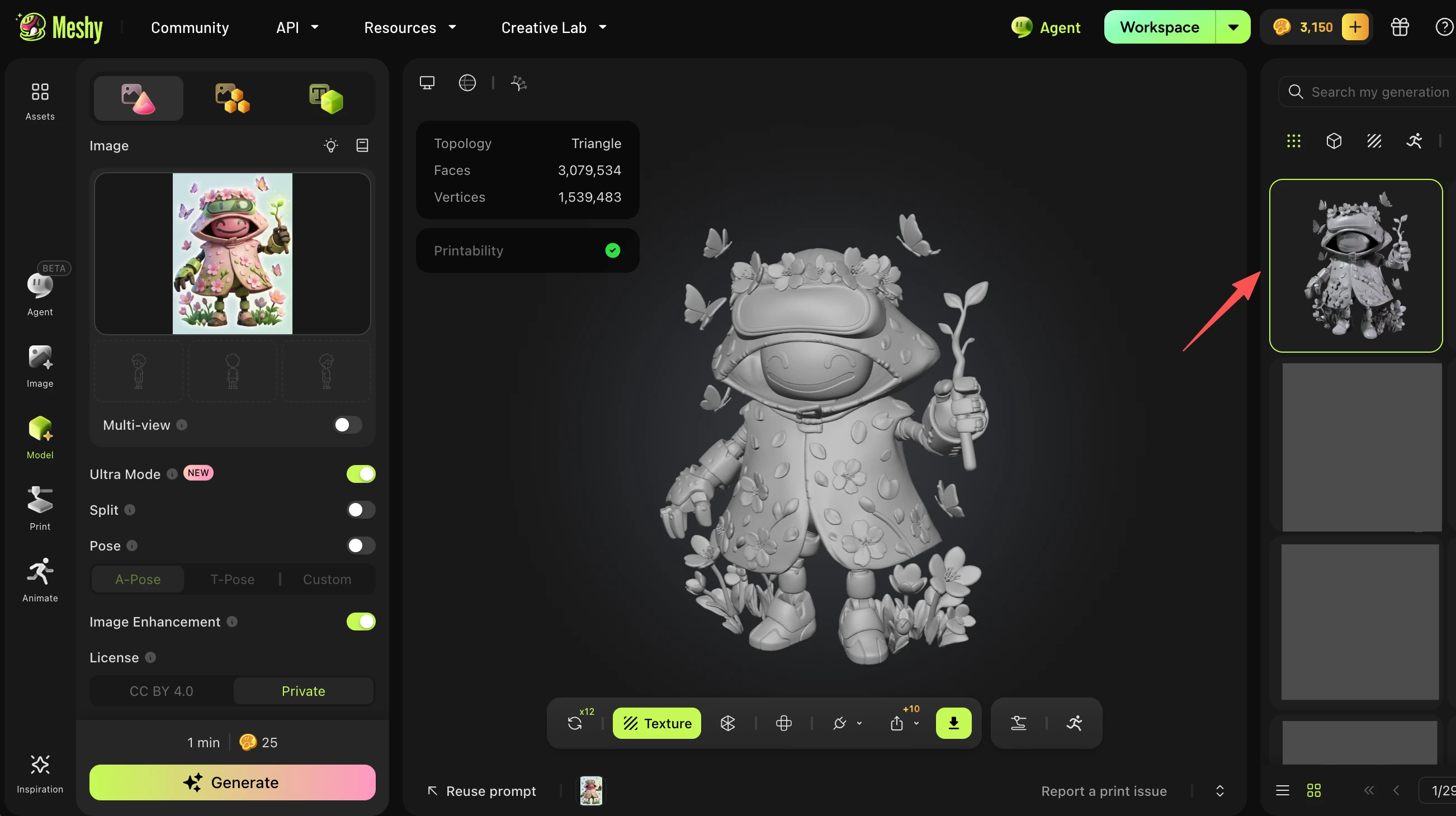Enable the Multi-view toggle
Screen dimensions: 1456x816
click(347, 425)
